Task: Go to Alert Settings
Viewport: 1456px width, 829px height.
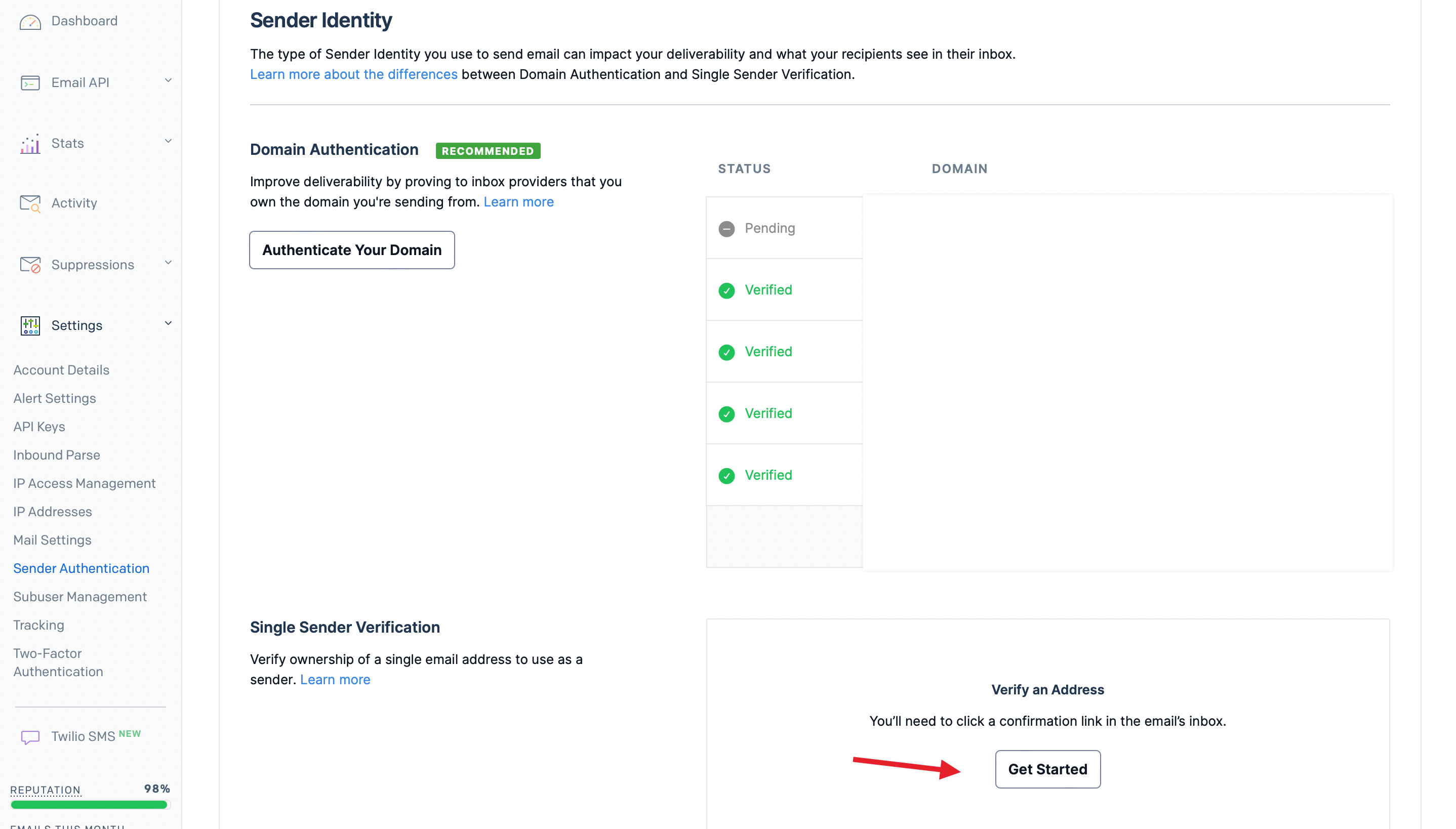Action: coord(55,399)
